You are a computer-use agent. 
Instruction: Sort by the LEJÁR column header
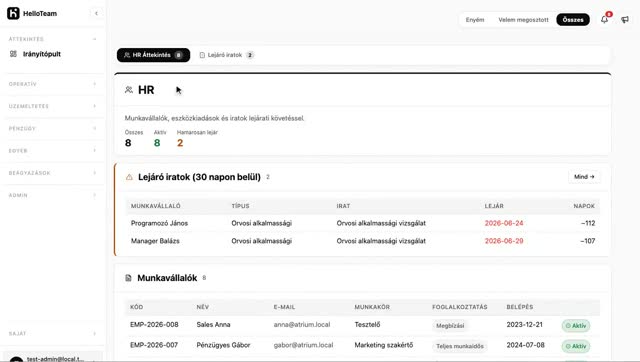point(494,206)
